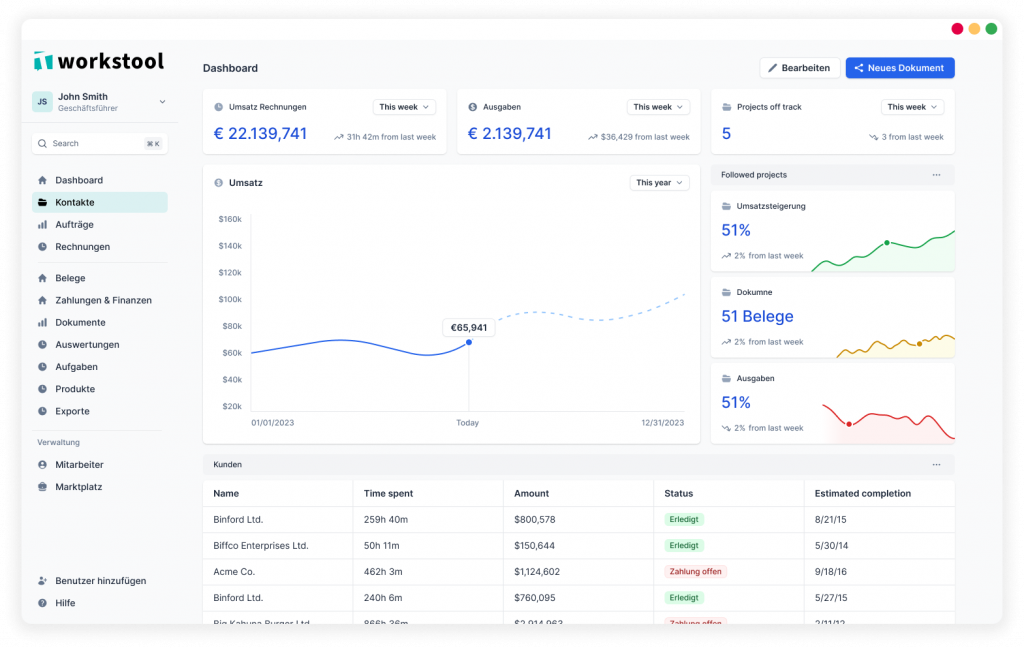Viewport: 1024px width, 648px height.
Task: Click the Benutzer hinzufügen add-user icon
Action: point(42,581)
